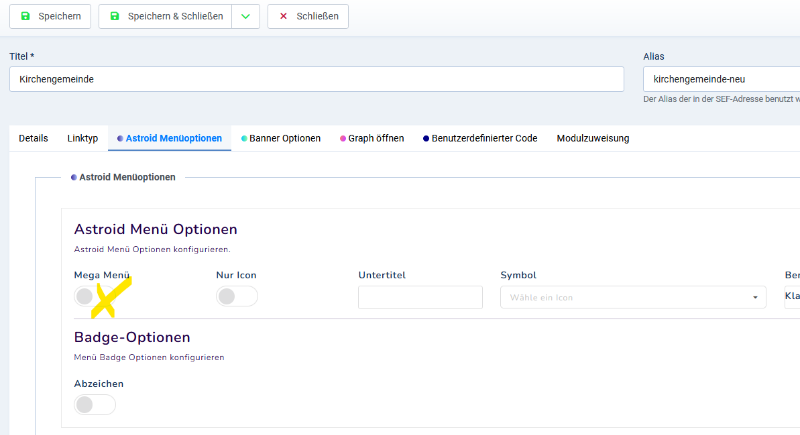Click the Speichern button
This screenshot has height=435, width=800.
coord(50,16)
